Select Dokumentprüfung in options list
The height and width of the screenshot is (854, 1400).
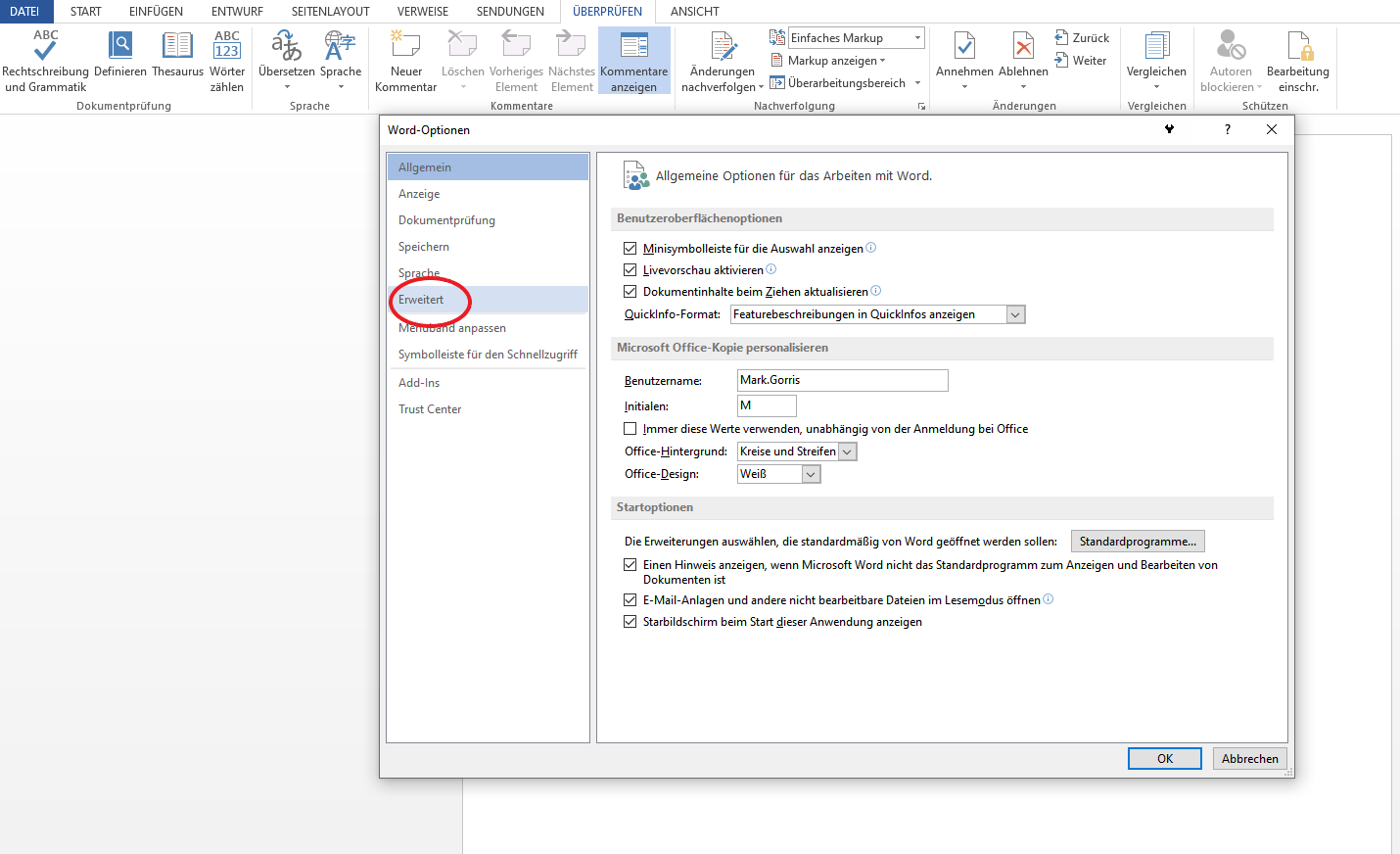pyautogui.click(x=488, y=220)
